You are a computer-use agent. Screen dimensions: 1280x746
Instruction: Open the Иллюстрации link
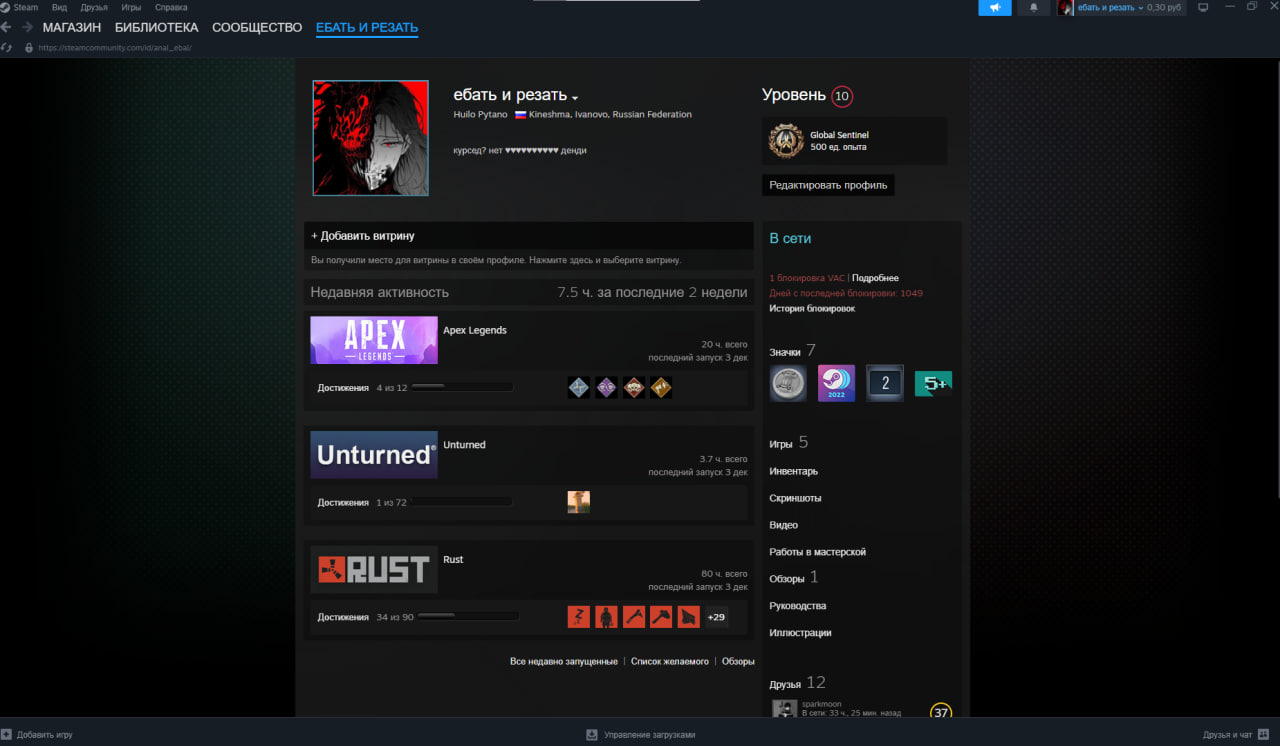coord(800,633)
